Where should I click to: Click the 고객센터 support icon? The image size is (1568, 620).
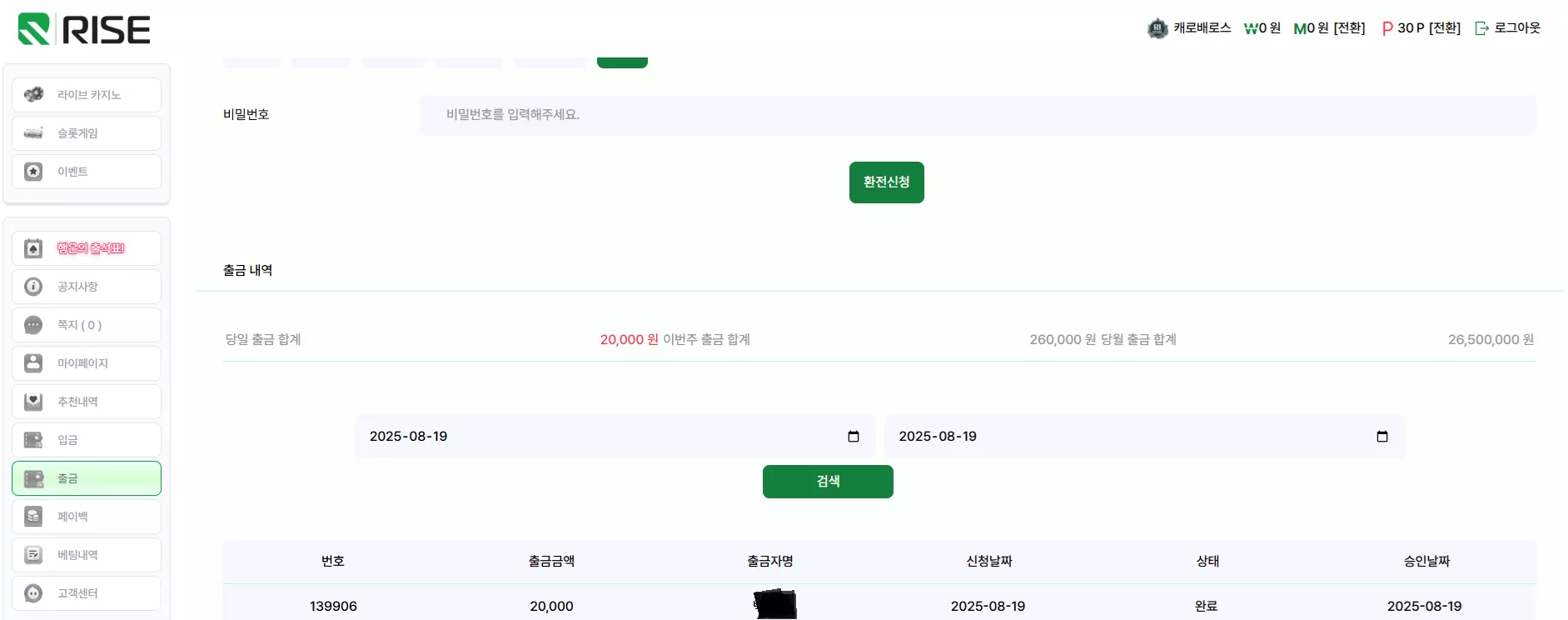click(33, 593)
